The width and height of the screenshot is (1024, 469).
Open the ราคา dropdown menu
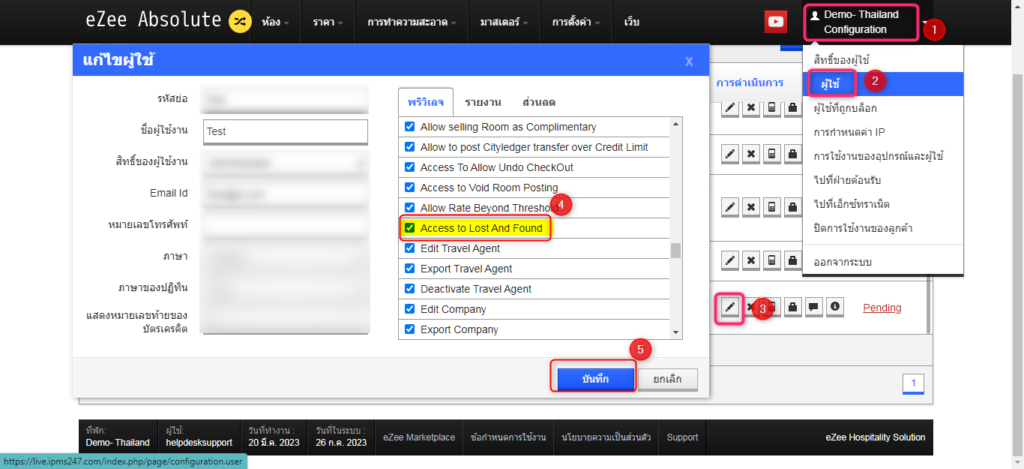(x=328, y=22)
